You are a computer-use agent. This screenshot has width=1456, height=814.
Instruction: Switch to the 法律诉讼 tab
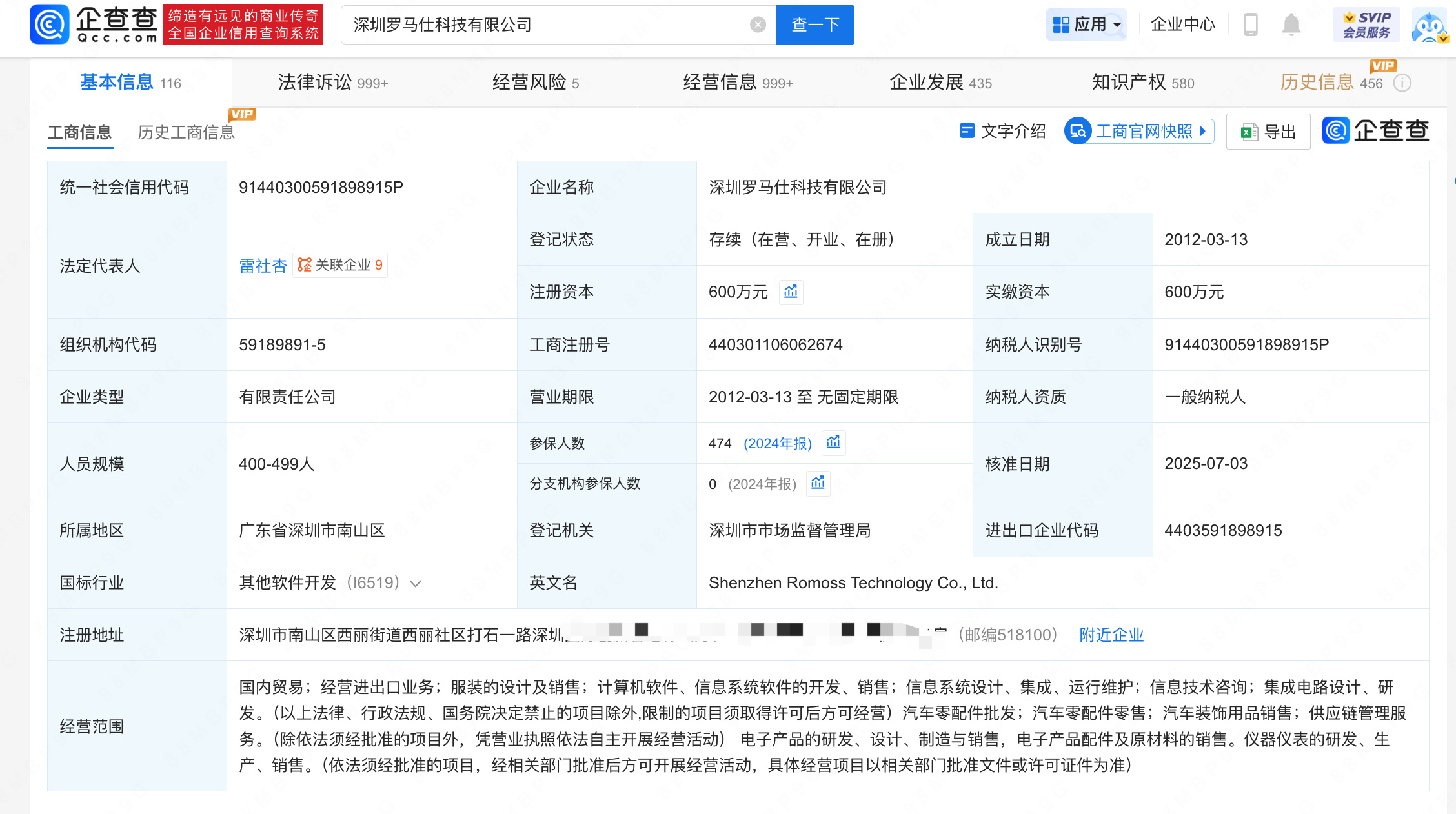333,83
